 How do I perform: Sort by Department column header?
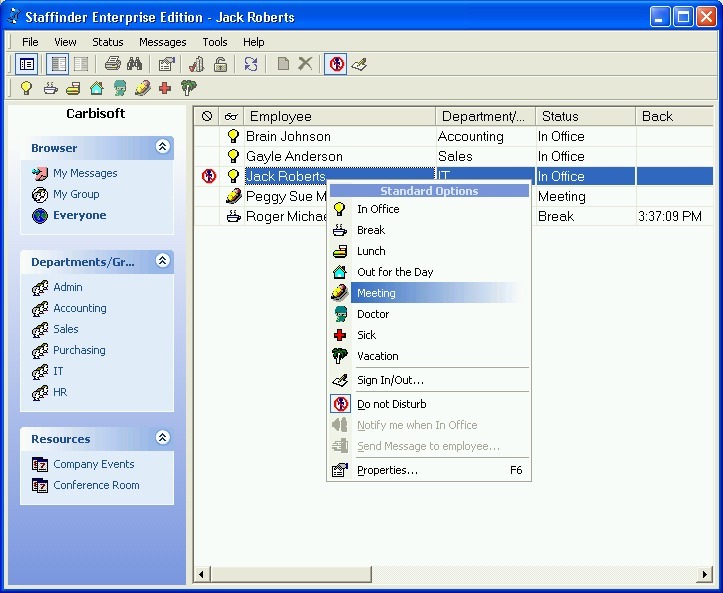[x=486, y=116]
